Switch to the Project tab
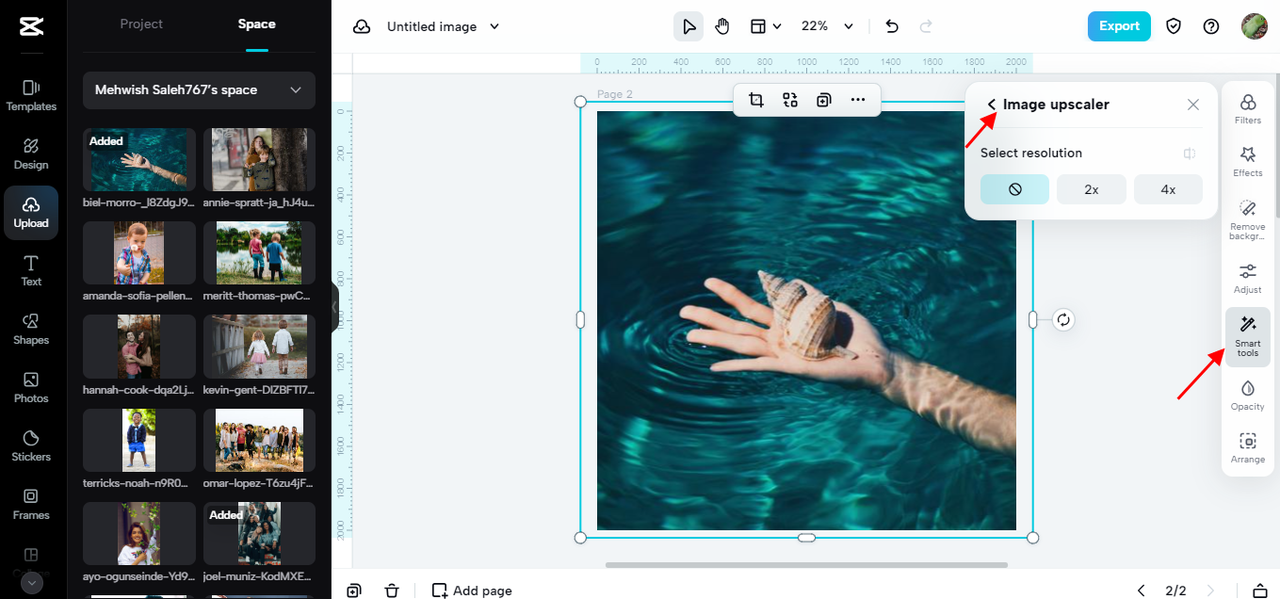The width and height of the screenshot is (1280, 599). tap(141, 24)
